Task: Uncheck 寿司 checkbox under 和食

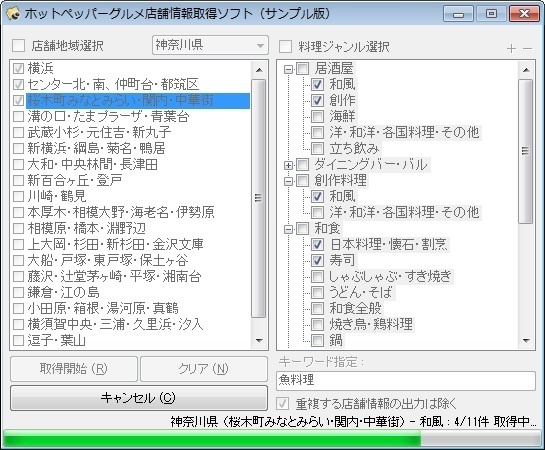Action: pyautogui.click(x=317, y=260)
